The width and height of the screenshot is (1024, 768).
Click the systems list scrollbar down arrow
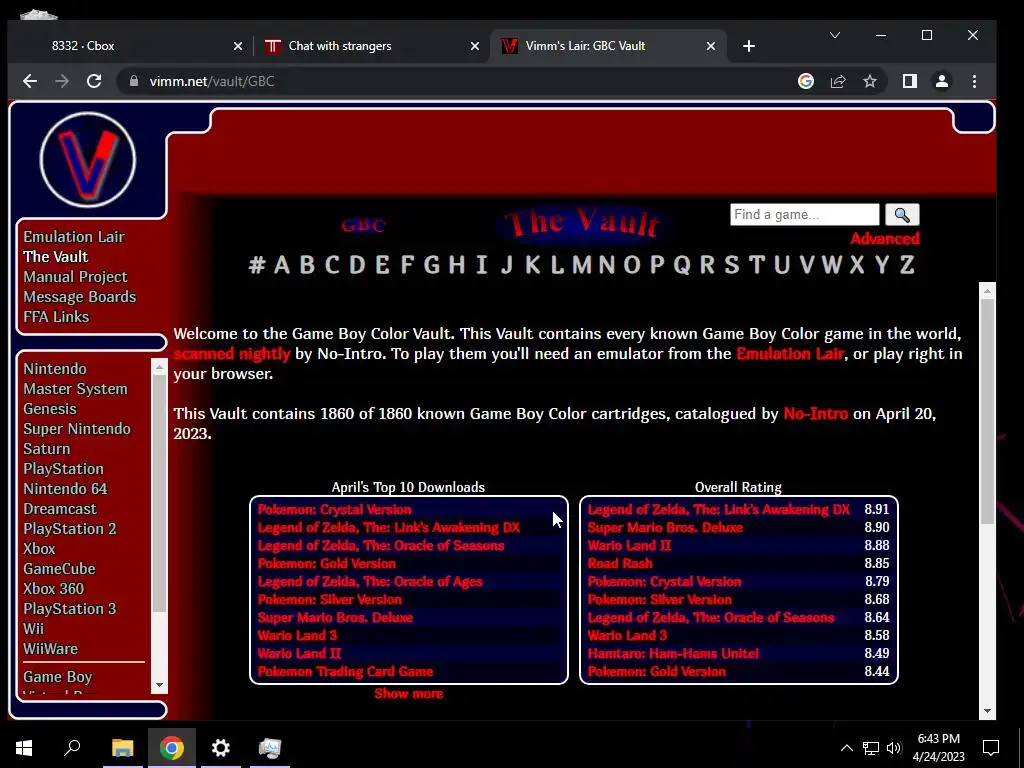pos(159,685)
